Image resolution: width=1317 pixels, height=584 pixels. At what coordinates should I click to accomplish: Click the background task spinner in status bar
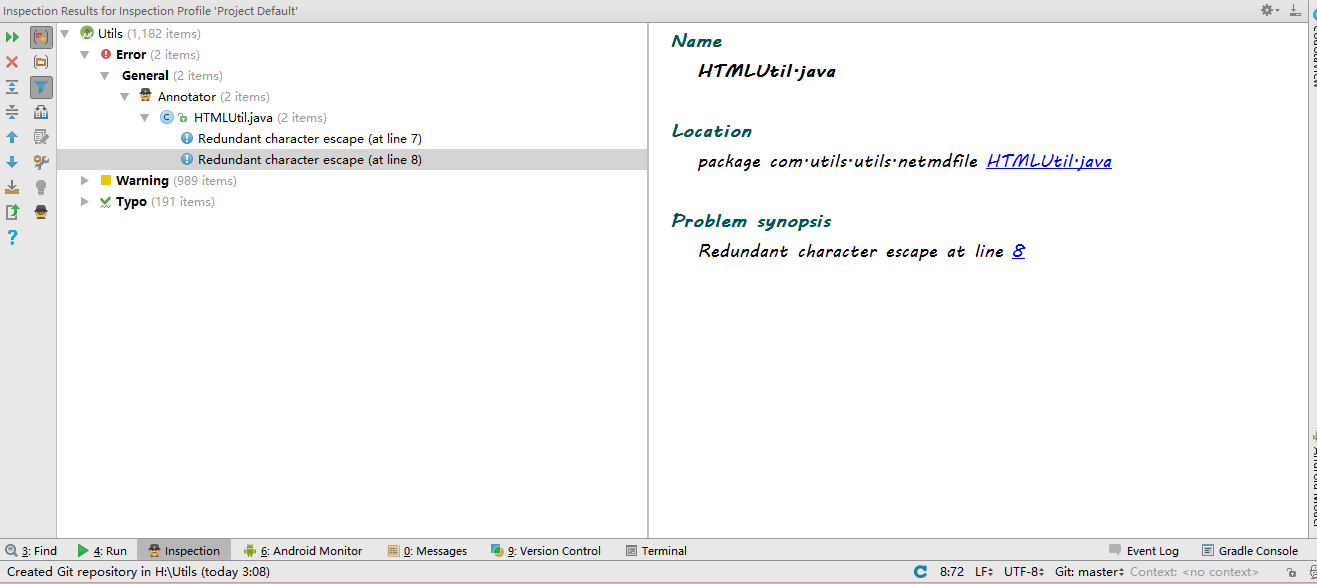click(920, 572)
